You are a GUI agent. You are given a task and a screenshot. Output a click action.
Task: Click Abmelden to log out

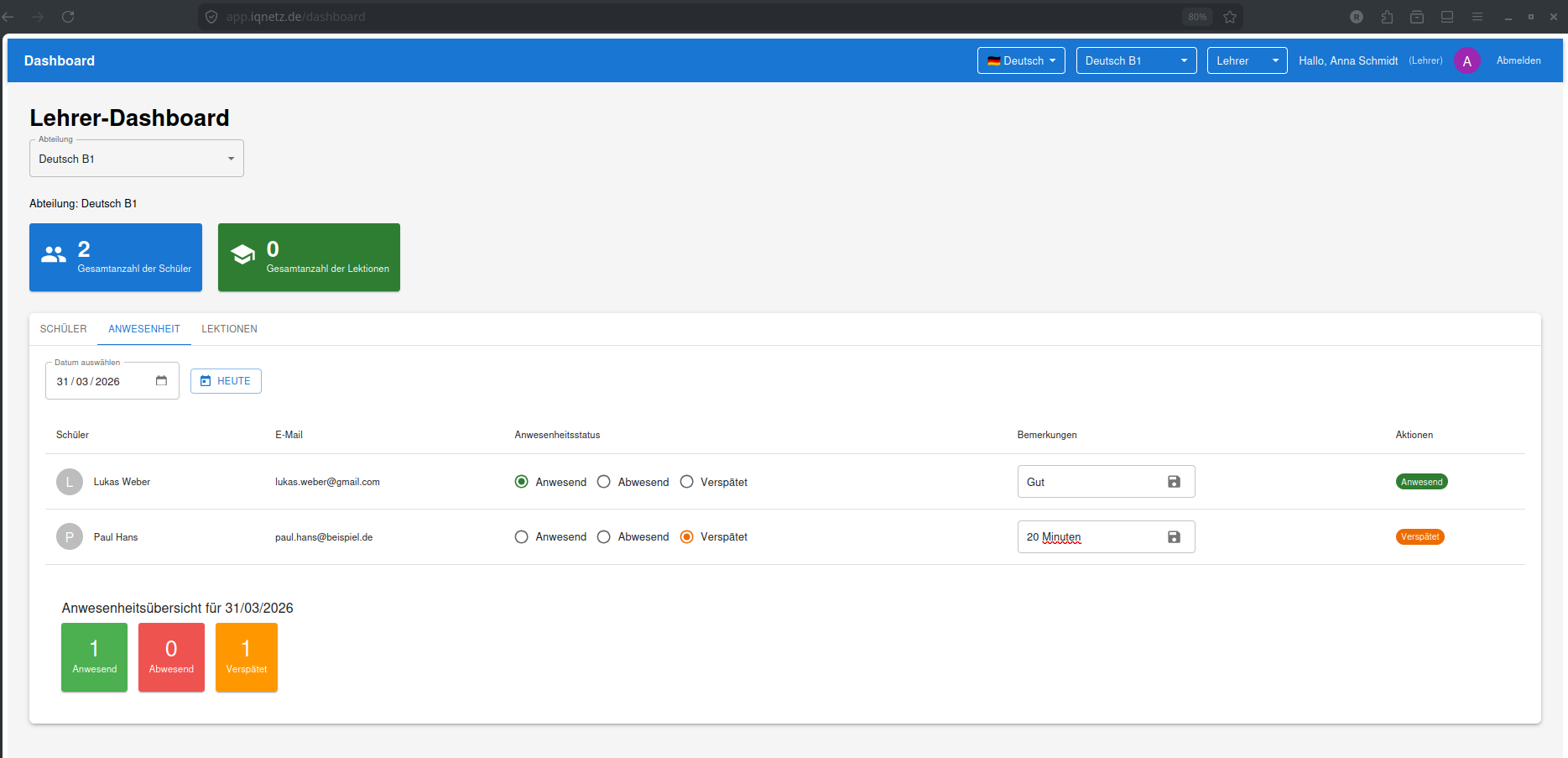coord(1519,60)
